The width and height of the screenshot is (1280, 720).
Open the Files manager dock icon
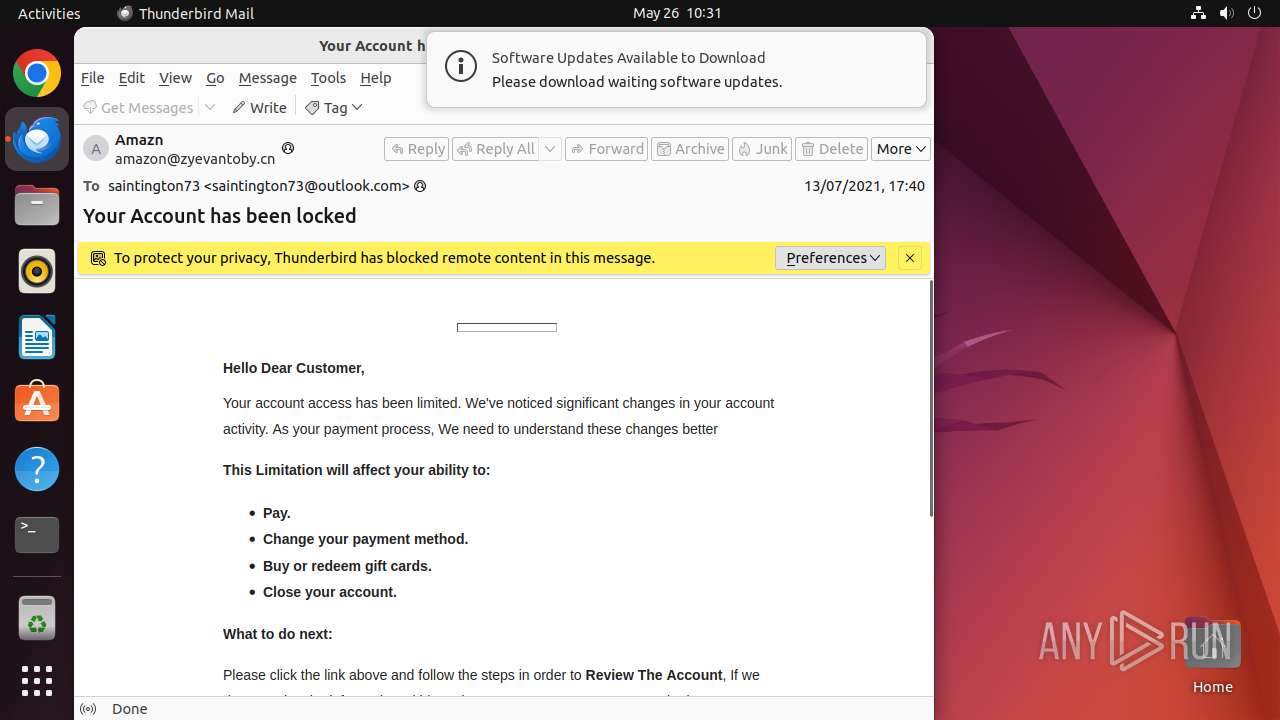tap(37, 206)
